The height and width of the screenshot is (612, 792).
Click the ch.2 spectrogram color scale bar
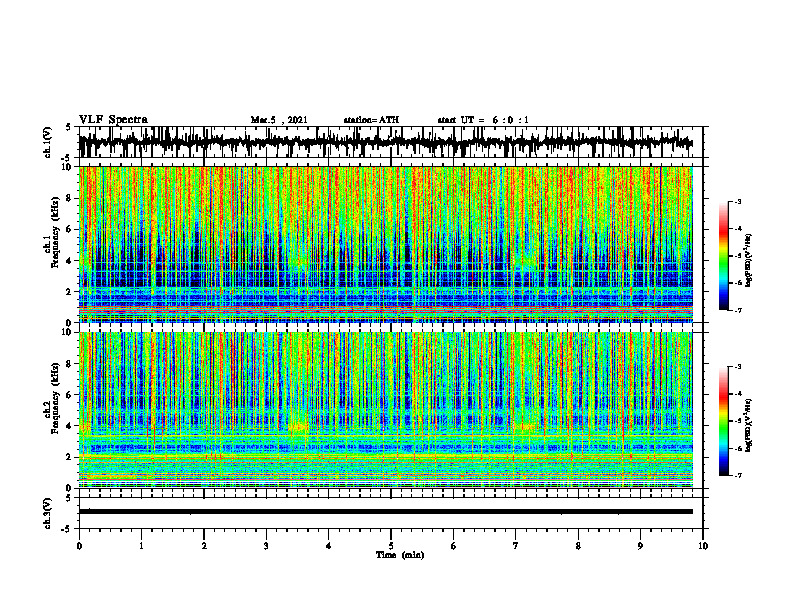(724, 421)
